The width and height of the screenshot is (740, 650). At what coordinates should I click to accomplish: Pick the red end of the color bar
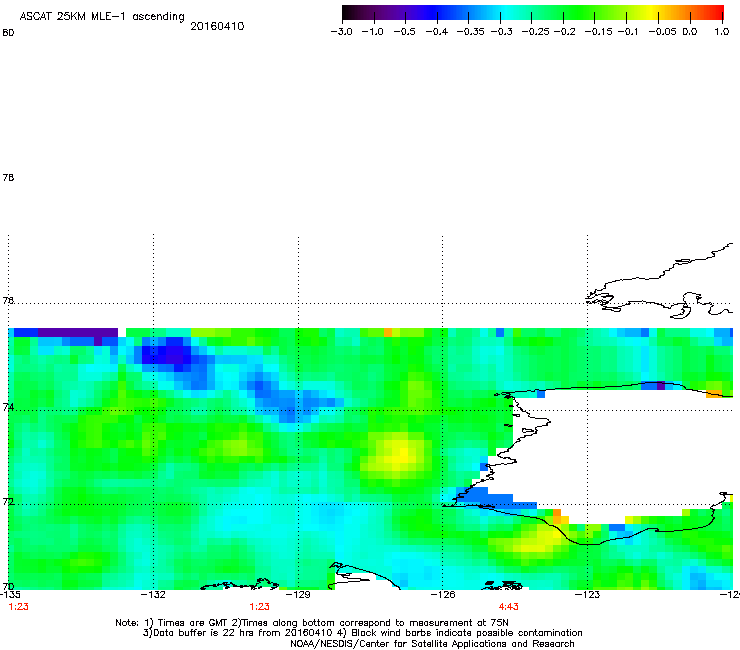(715, 13)
